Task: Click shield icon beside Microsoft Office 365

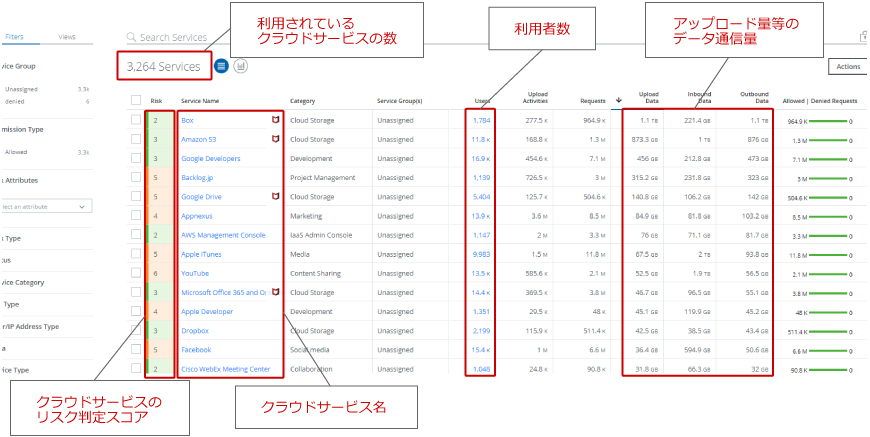Action: (x=275, y=292)
